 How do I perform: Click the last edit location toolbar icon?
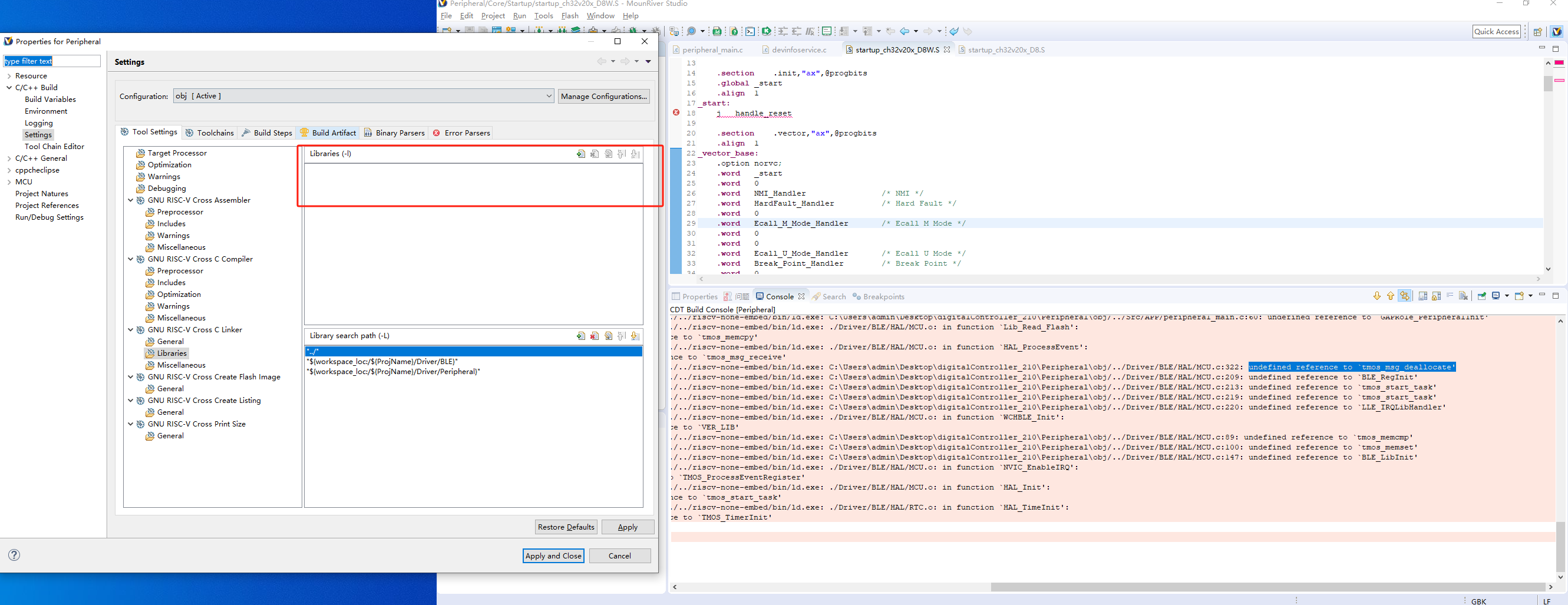[890, 31]
